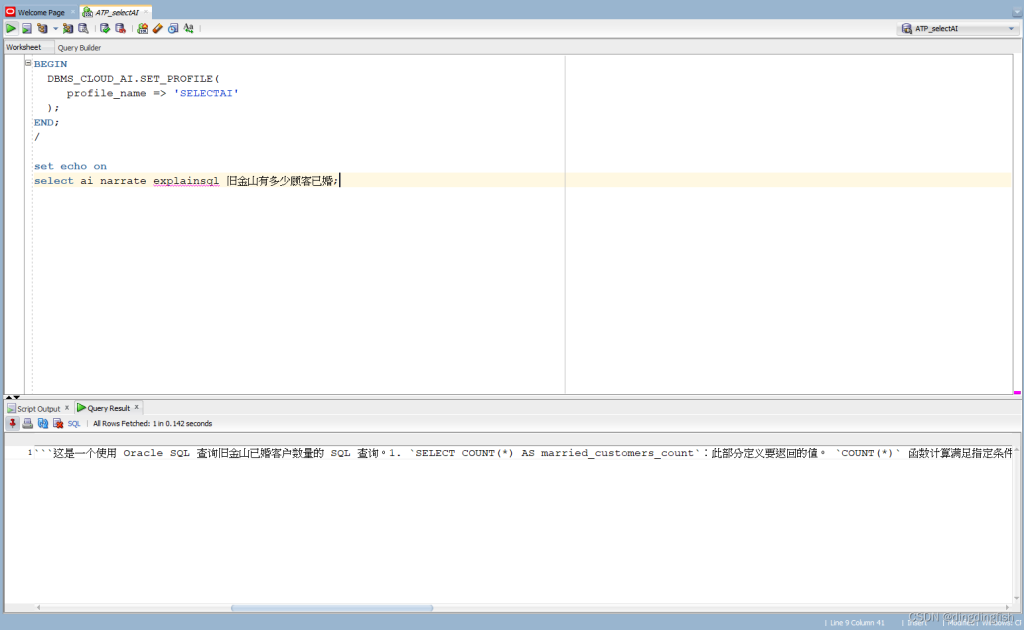Open the Explain Plan dropdown arrow
1024x630 pixels.
coord(55,29)
